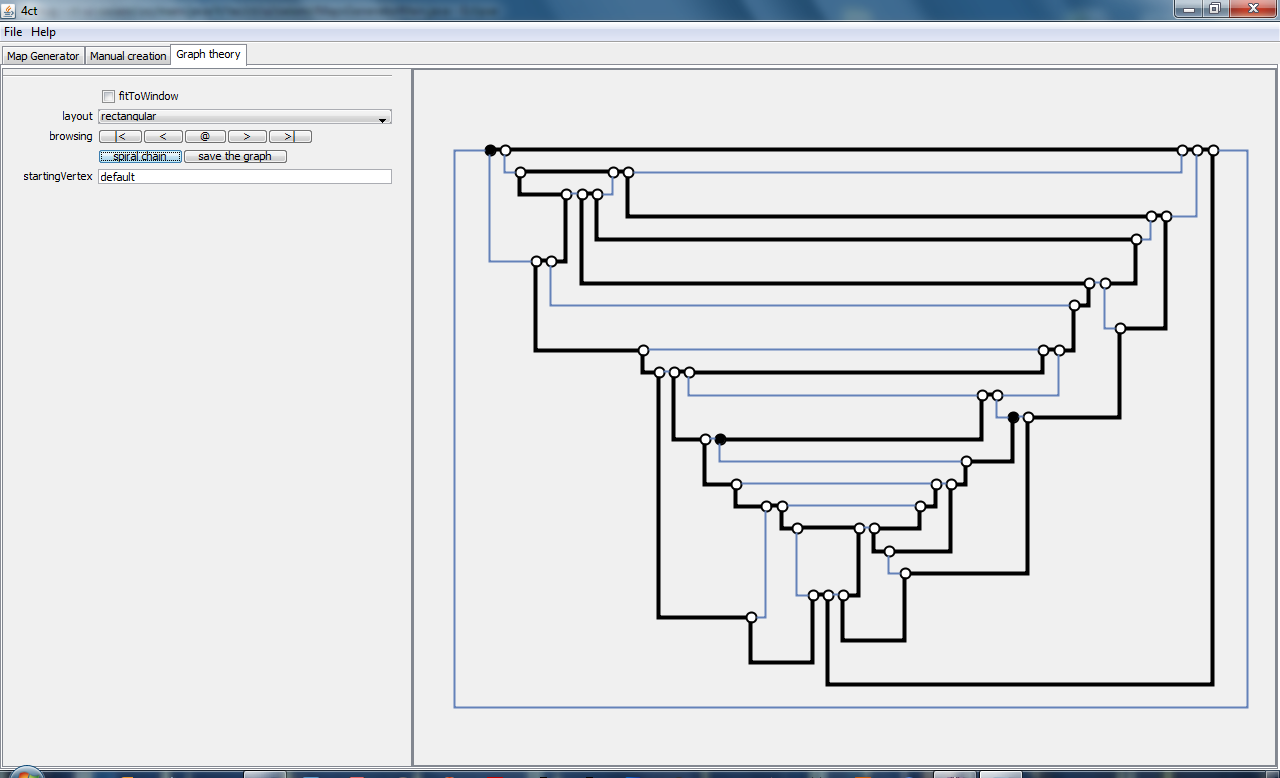Select the leftmost filled black graph vertex

[490, 150]
